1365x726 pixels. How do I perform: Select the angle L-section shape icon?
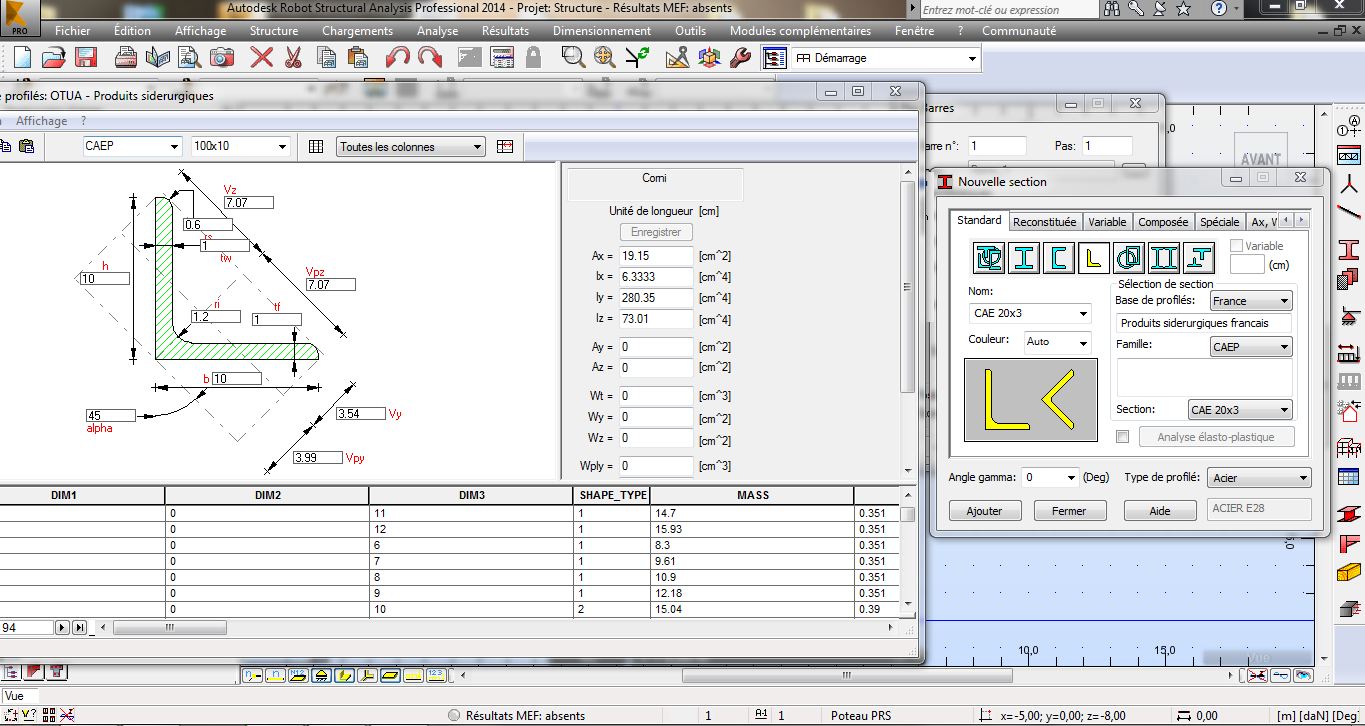[x=1094, y=258]
